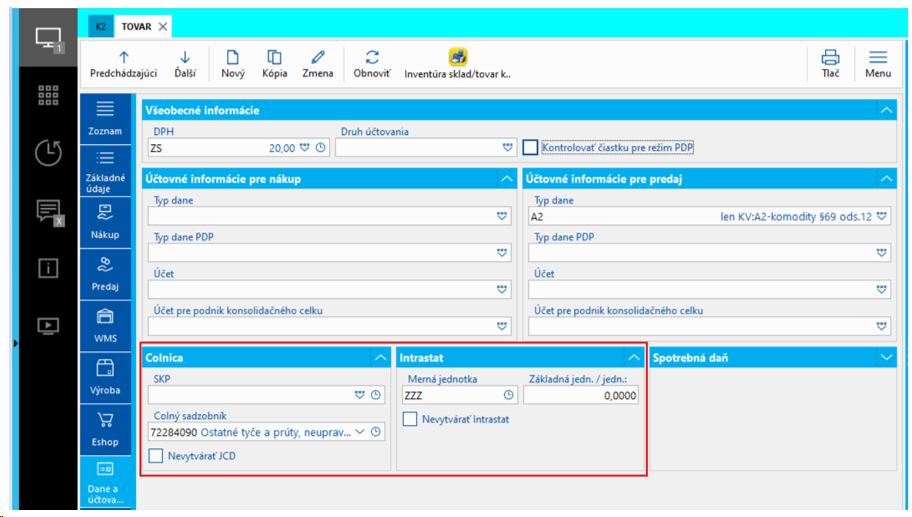Open Účet dropdown in predaj section
Image resolution: width=912 pixels, height=517 pixels.
click(882, 290)
